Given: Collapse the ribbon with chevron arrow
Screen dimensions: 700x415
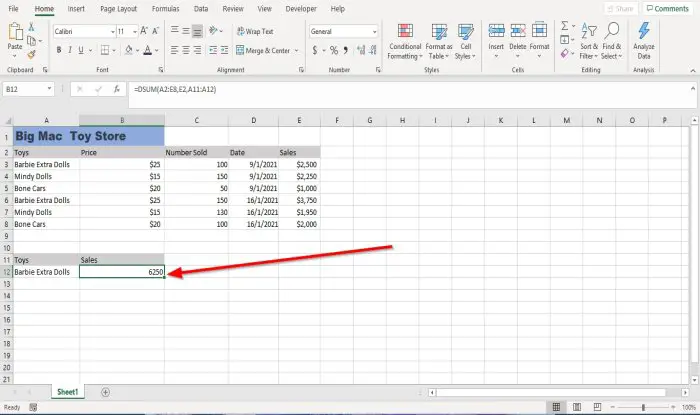Looking at the screenshot, I should pos(692,71).
